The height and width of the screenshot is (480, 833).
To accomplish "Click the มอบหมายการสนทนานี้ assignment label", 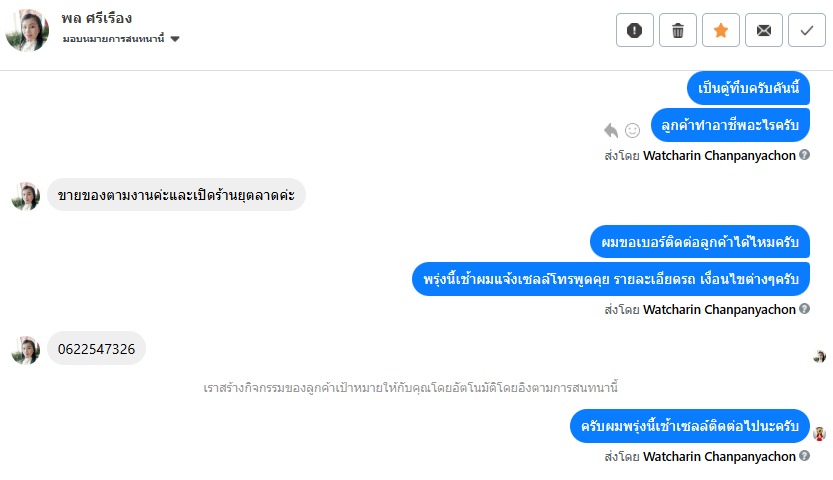I will pos(113,39).
